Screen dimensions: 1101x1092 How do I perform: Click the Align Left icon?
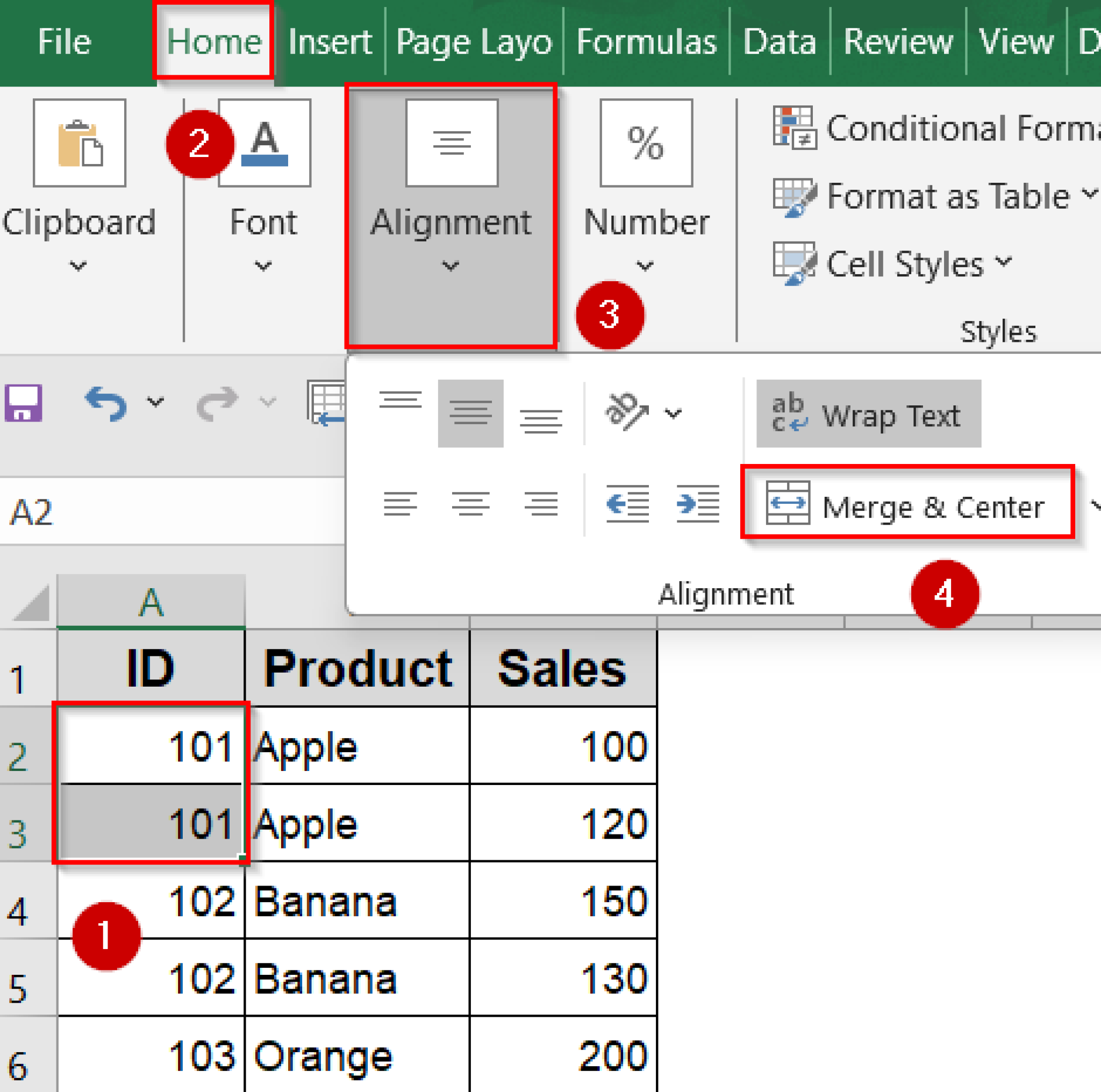[x=400, y=503]
